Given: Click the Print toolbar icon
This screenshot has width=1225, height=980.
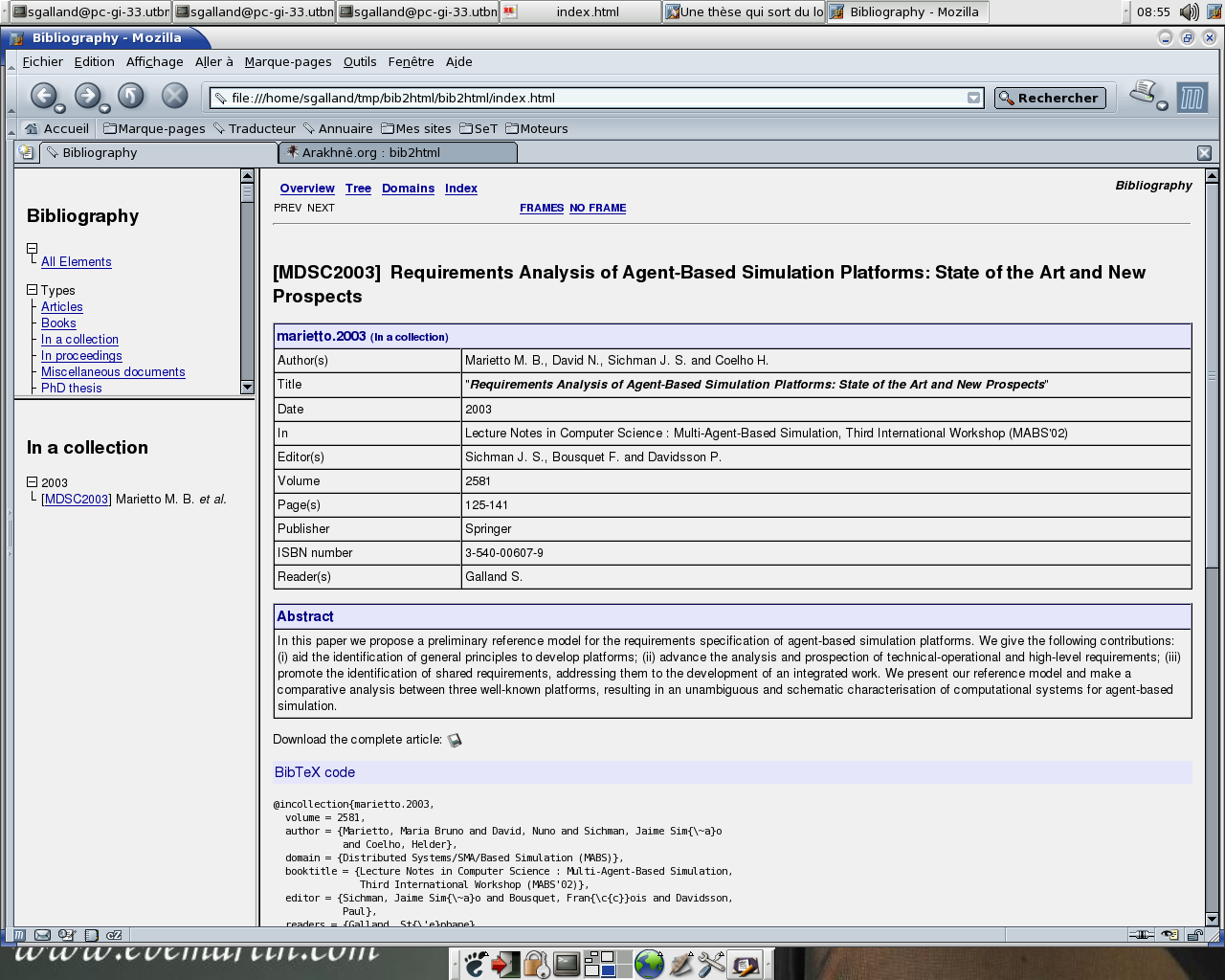Looking at the screenshot, I should (1143, 93).
